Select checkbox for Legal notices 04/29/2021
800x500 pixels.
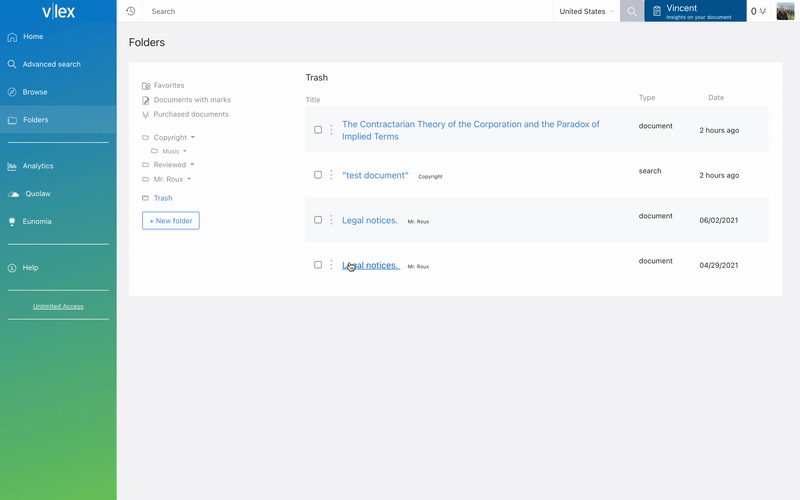(x=318, y=265)
